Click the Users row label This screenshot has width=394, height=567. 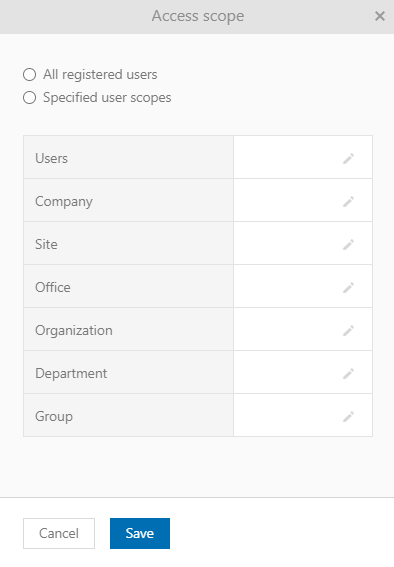(x=51, y=158)
